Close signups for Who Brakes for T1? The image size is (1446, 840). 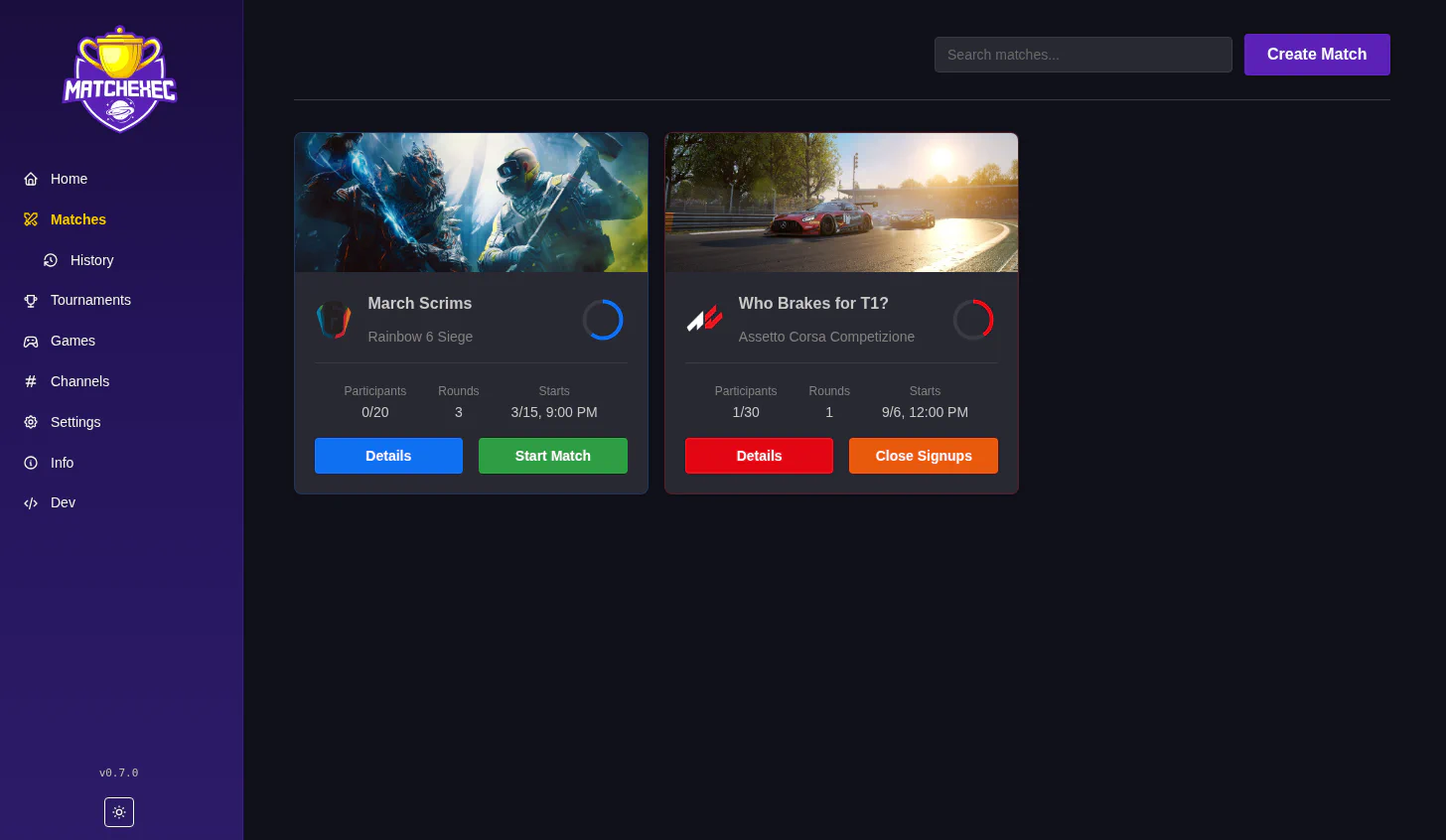(923, 456)
